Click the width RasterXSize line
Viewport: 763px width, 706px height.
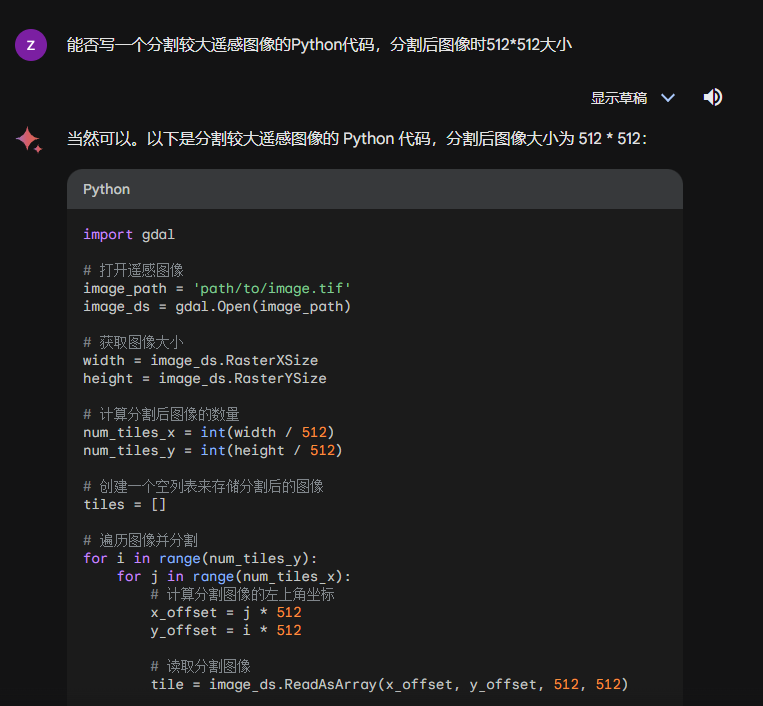(200, 360)
